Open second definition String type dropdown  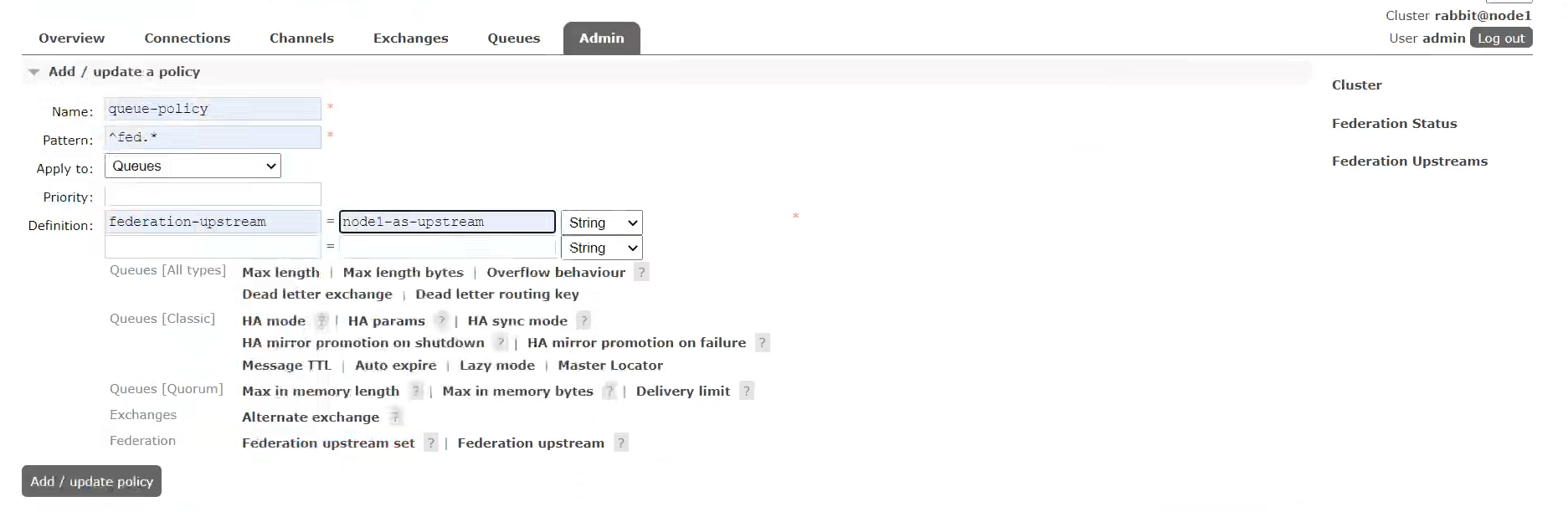point(602,248)
